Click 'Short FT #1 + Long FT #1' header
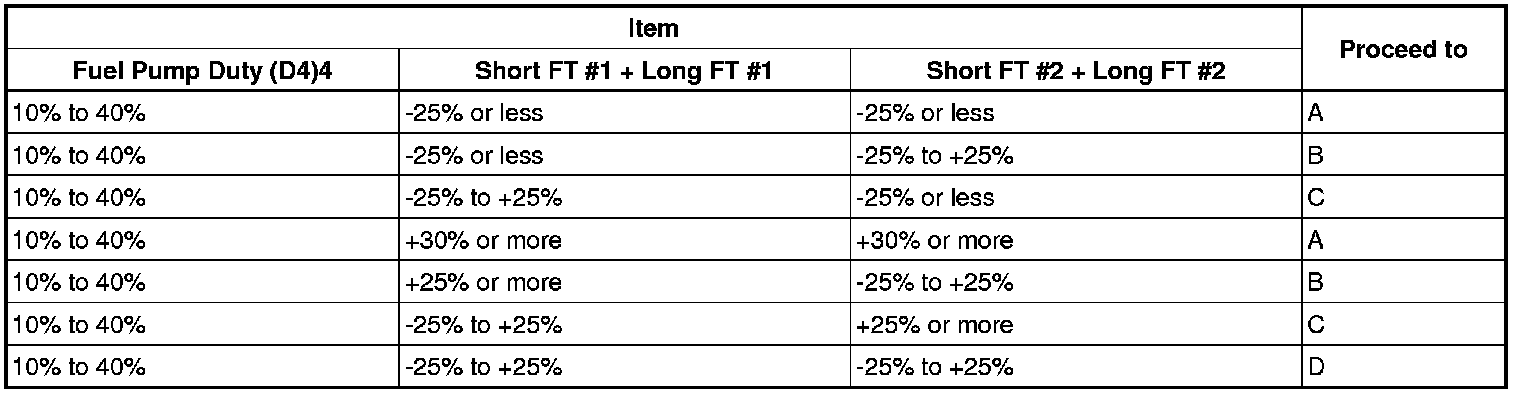This screenshot has height=394, width=1520. pyautogui.click(x=625, y=71)
